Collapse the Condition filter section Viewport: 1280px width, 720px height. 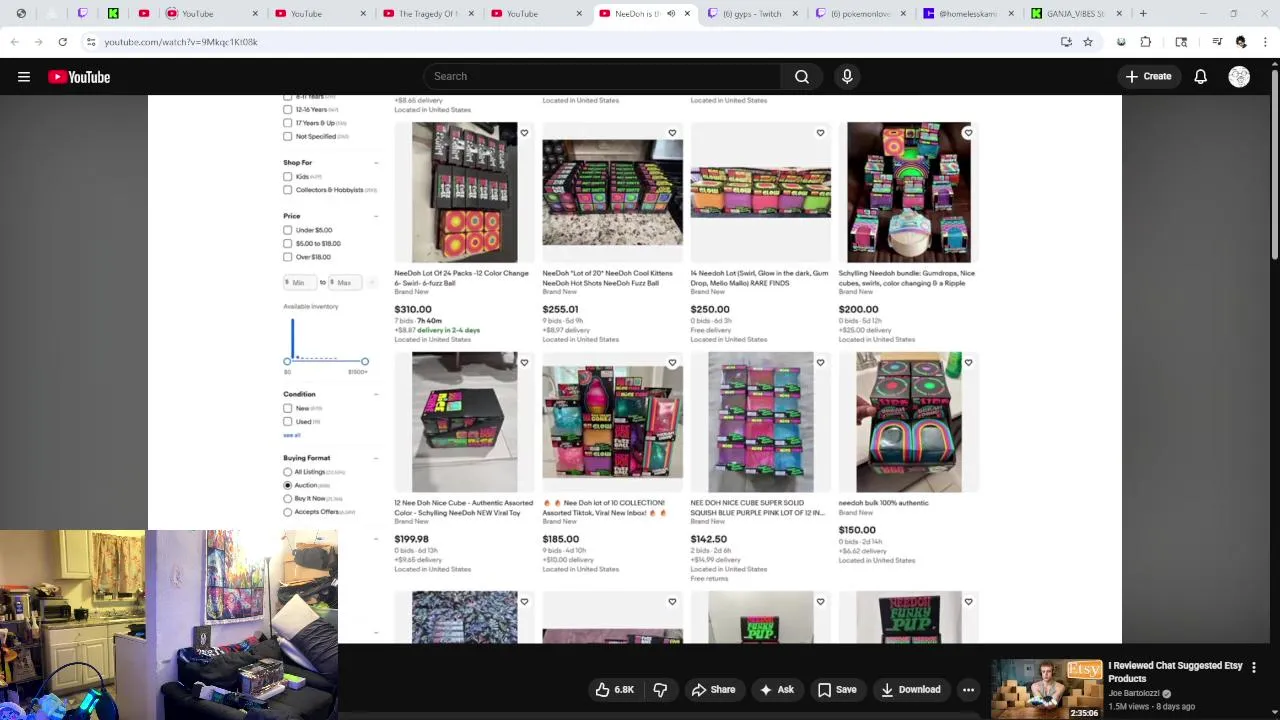pos(376,394)
